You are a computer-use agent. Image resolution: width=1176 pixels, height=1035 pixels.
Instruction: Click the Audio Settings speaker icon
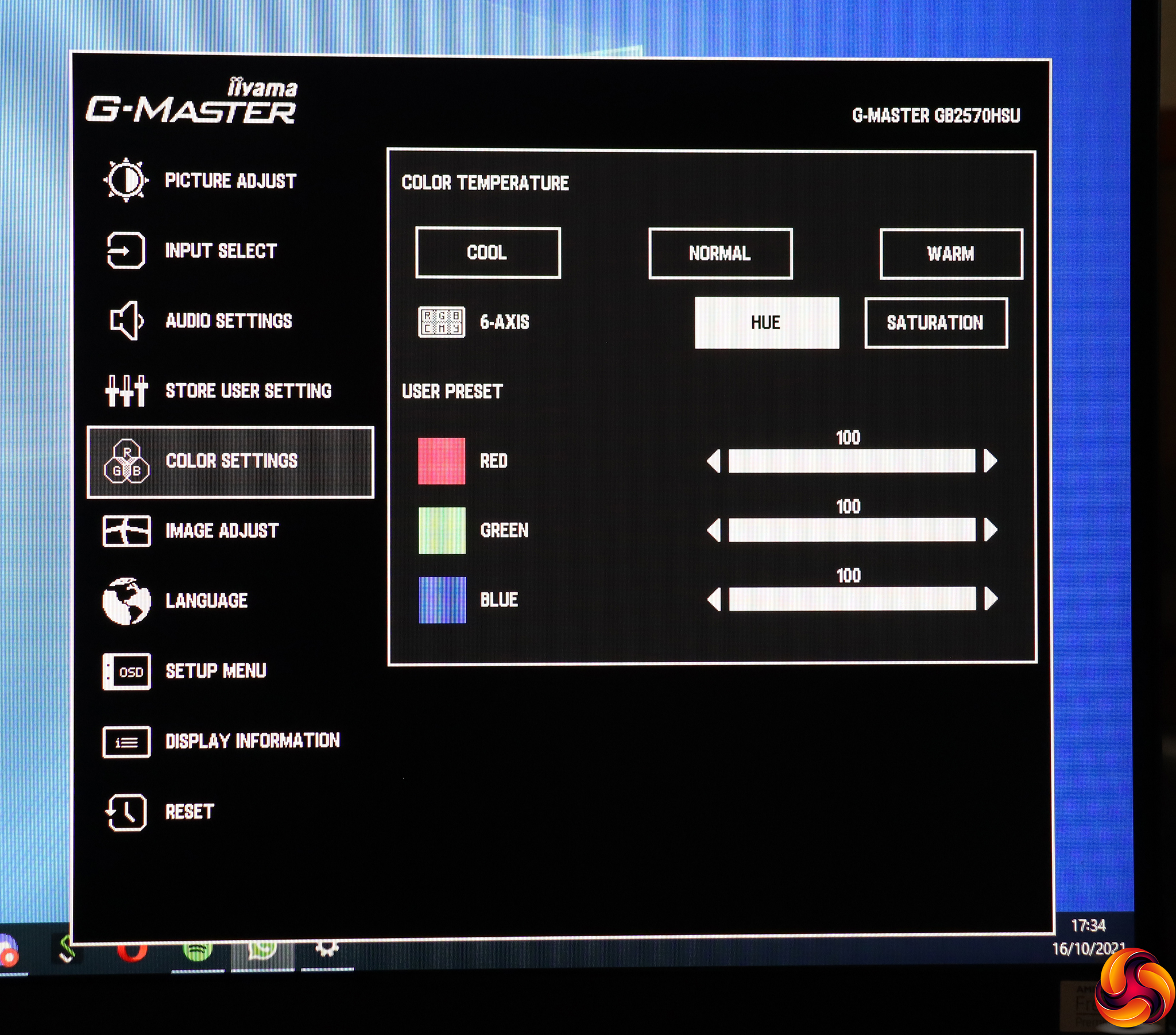[126, 320]
